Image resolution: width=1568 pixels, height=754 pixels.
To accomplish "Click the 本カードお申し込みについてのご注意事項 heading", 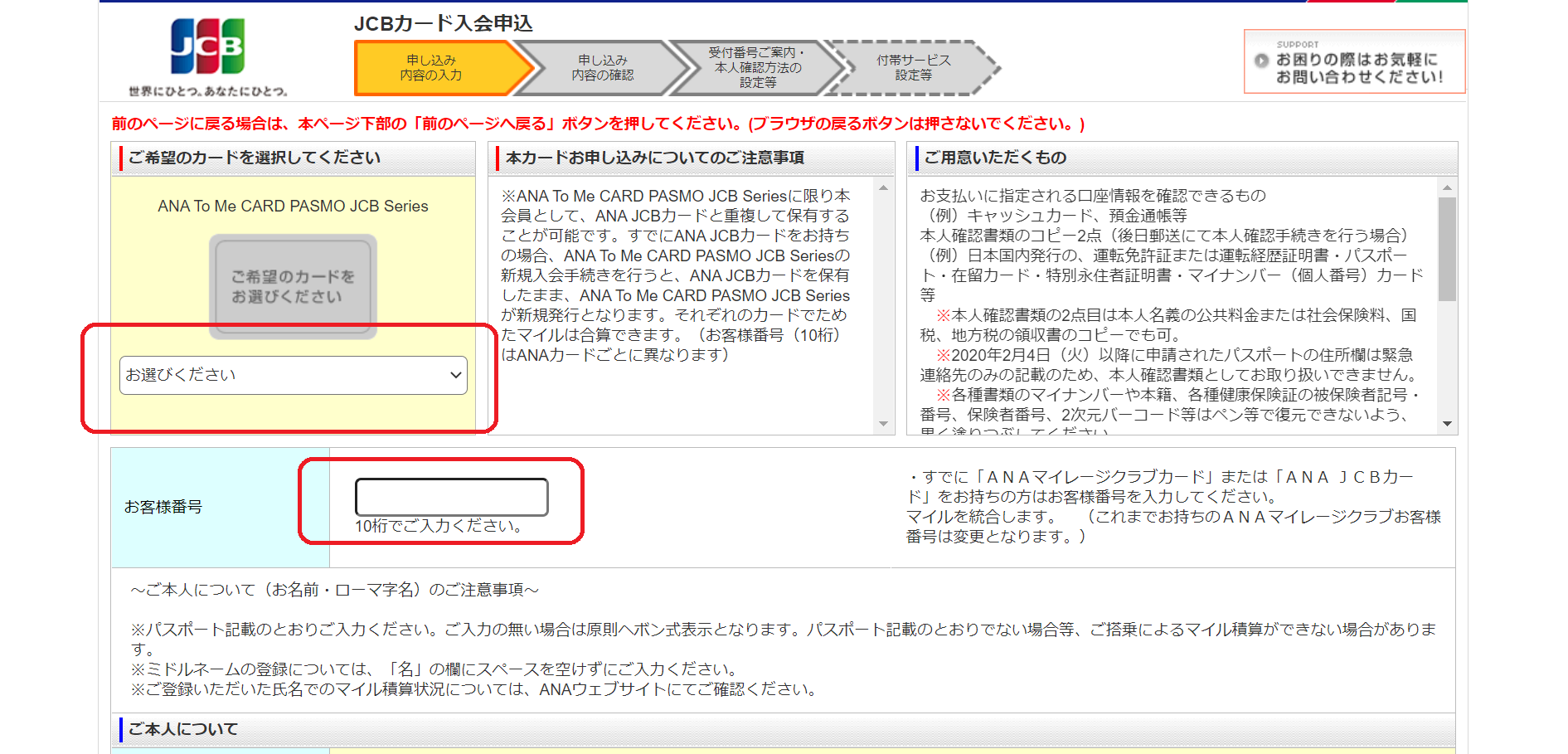I will [x=655, y=158].
